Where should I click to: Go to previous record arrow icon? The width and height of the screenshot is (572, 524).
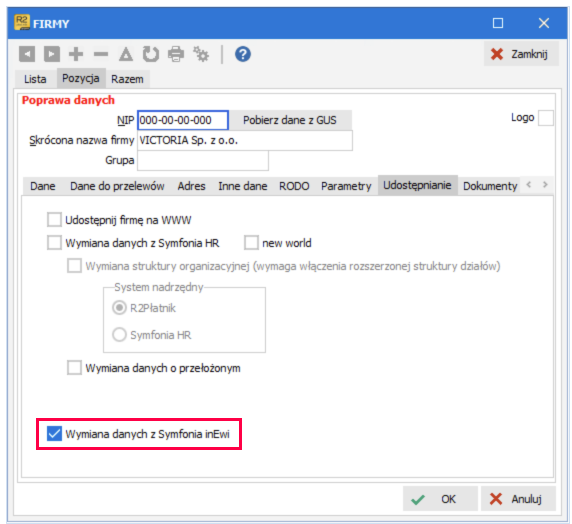click(x=27, y=54)
